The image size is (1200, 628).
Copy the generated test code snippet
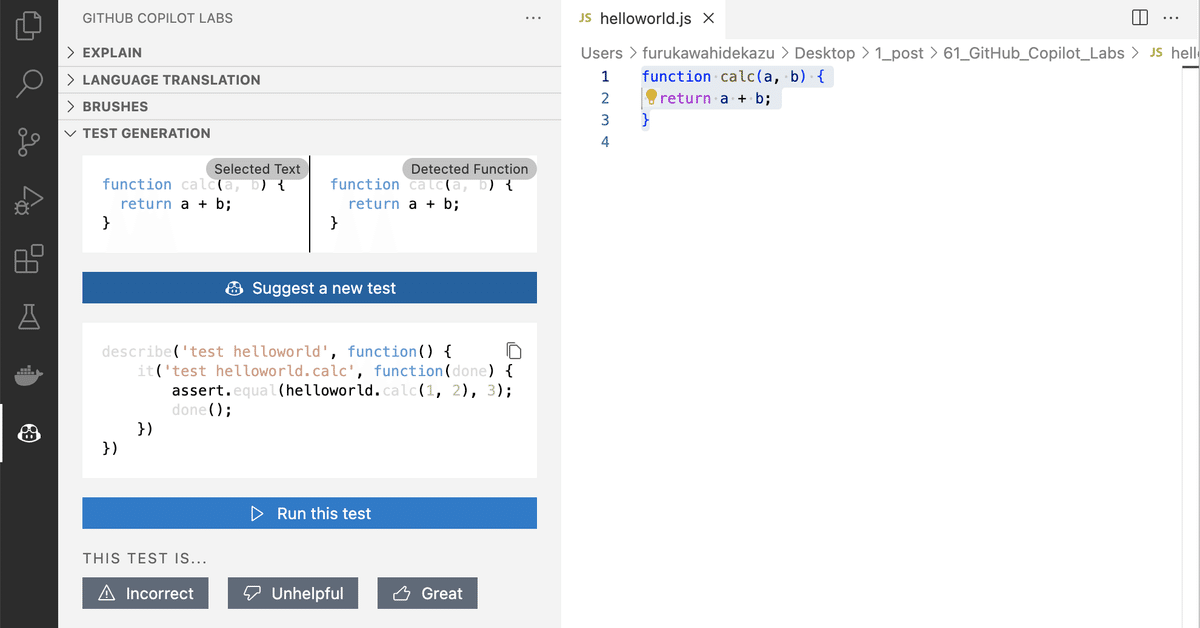[x=514, y=351]
